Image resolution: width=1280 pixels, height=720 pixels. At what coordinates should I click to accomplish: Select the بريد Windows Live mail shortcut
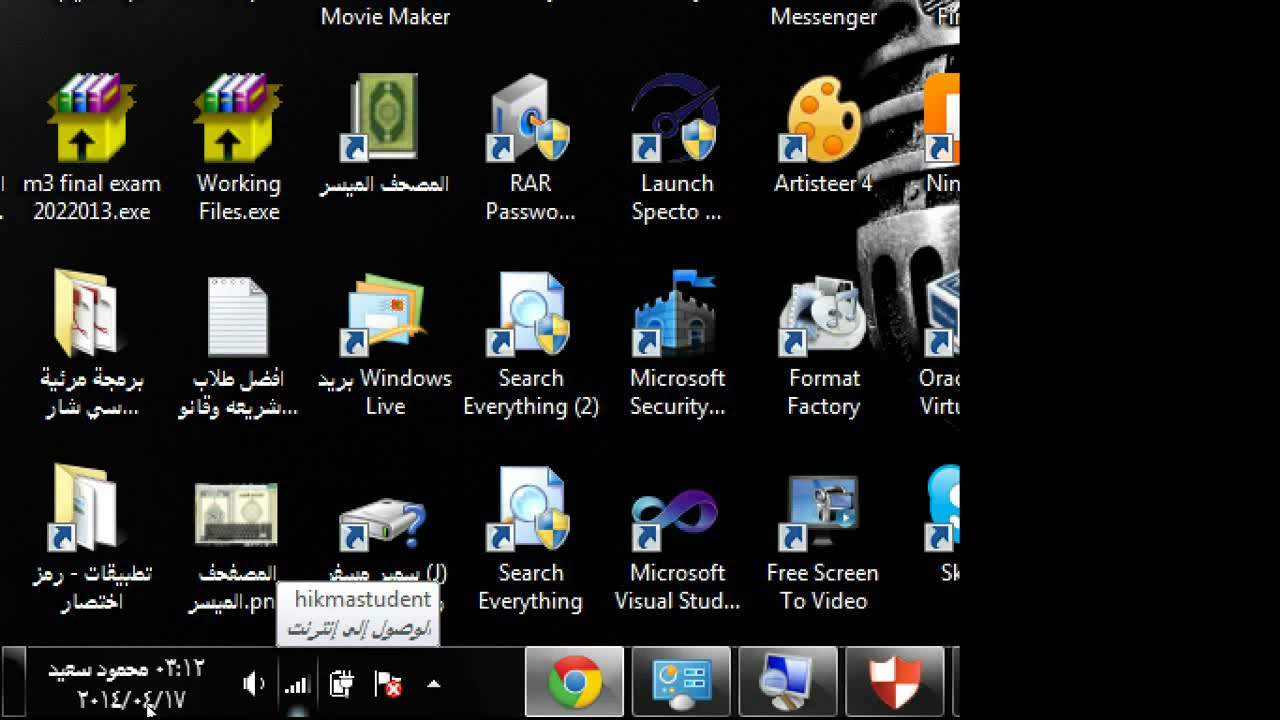click(384, 313)
